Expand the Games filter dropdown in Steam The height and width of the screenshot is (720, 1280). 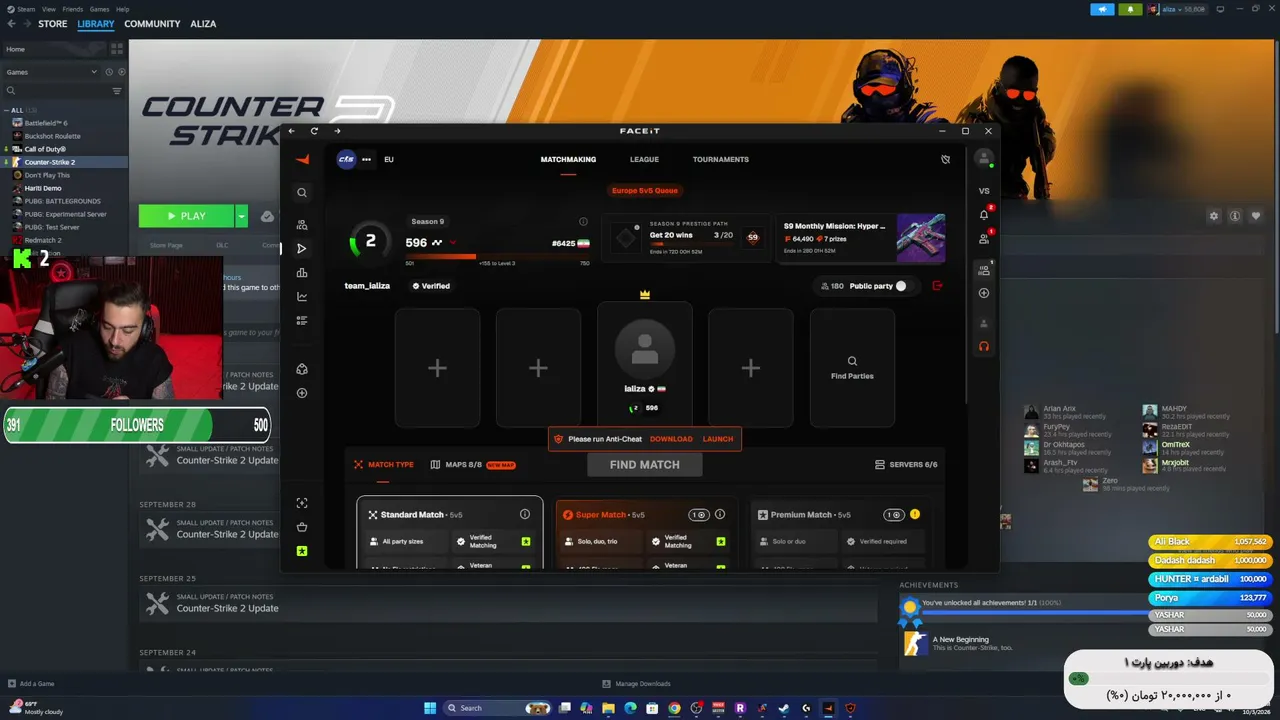[95, 72]
